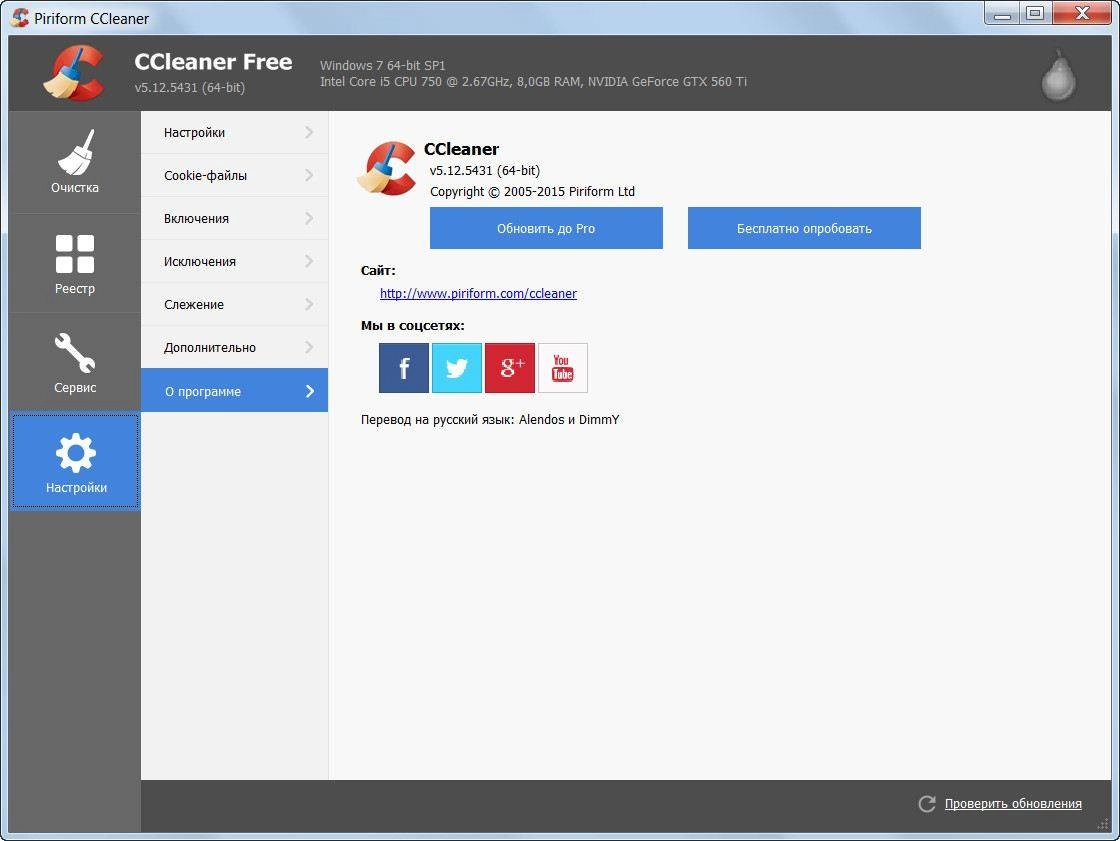Click the v5.12.5431 version text in About panel
The height and width of the screenshot is (841, 1120).
[x=484, y=170]
